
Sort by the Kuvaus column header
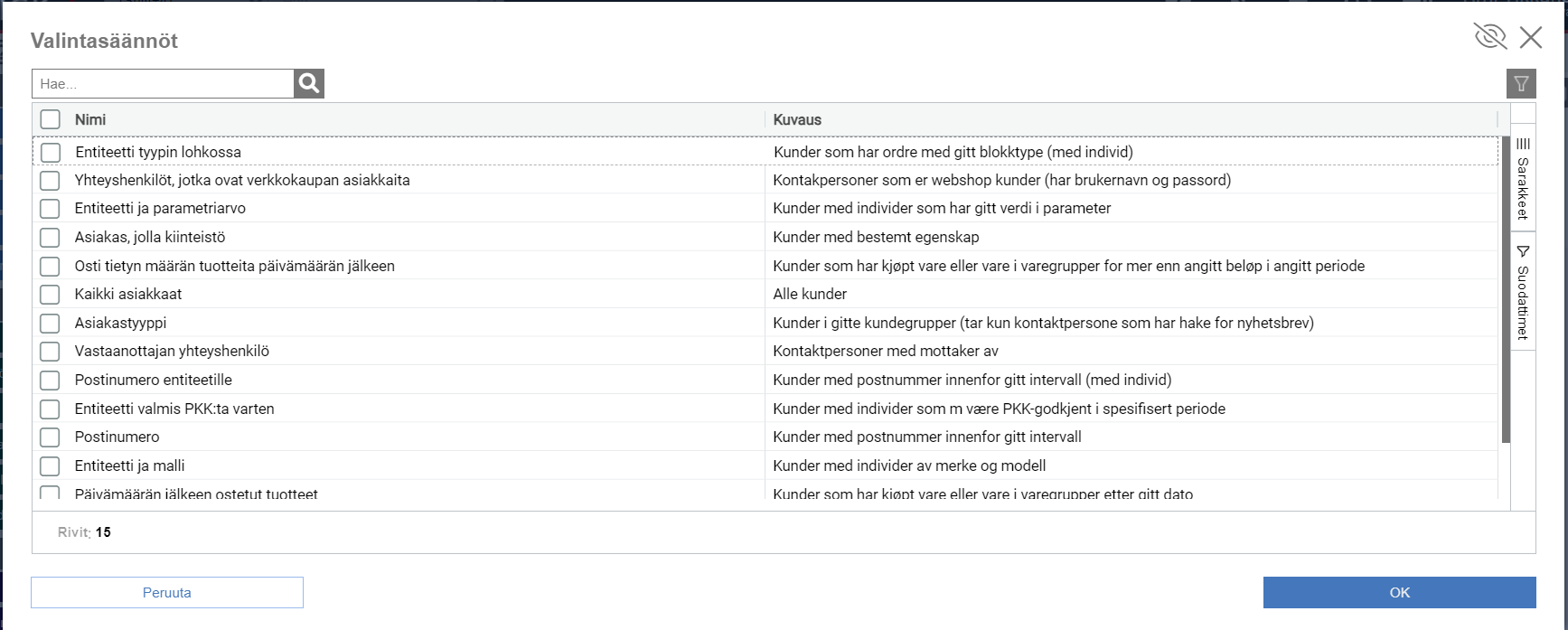point(797,119)
